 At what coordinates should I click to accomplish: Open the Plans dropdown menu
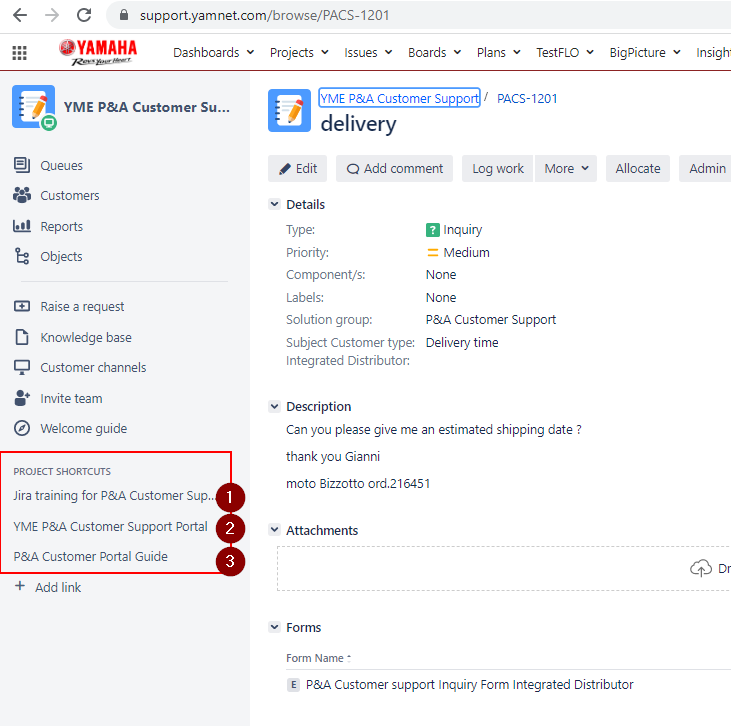click(x=499, y=53)
